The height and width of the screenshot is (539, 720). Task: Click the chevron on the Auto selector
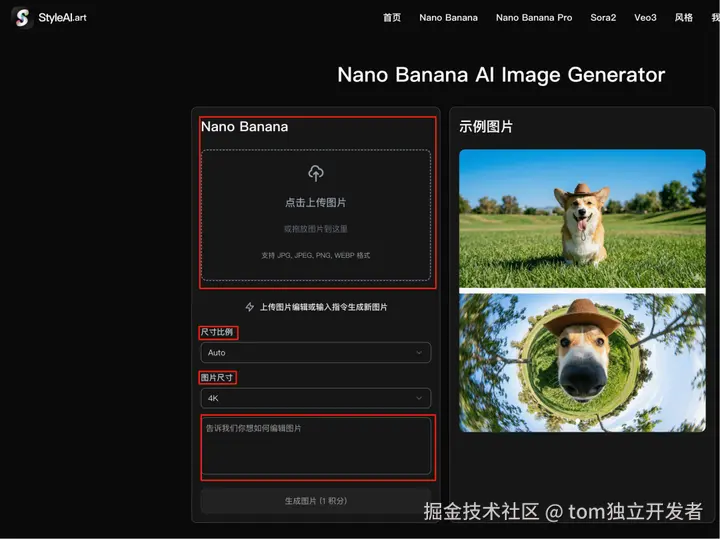tap(419, 353)
